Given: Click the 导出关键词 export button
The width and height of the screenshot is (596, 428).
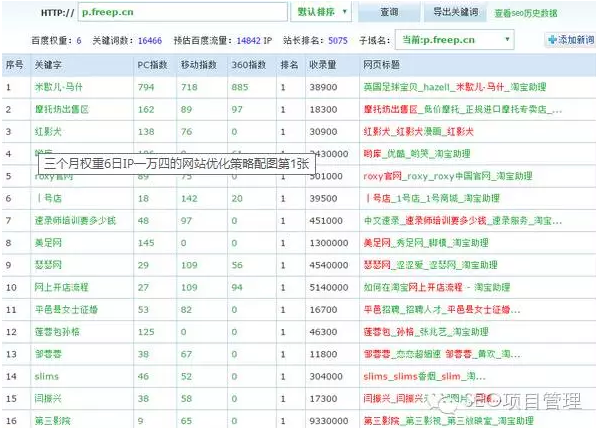Looking at the screenshot, I should click(x=455, y=12).
